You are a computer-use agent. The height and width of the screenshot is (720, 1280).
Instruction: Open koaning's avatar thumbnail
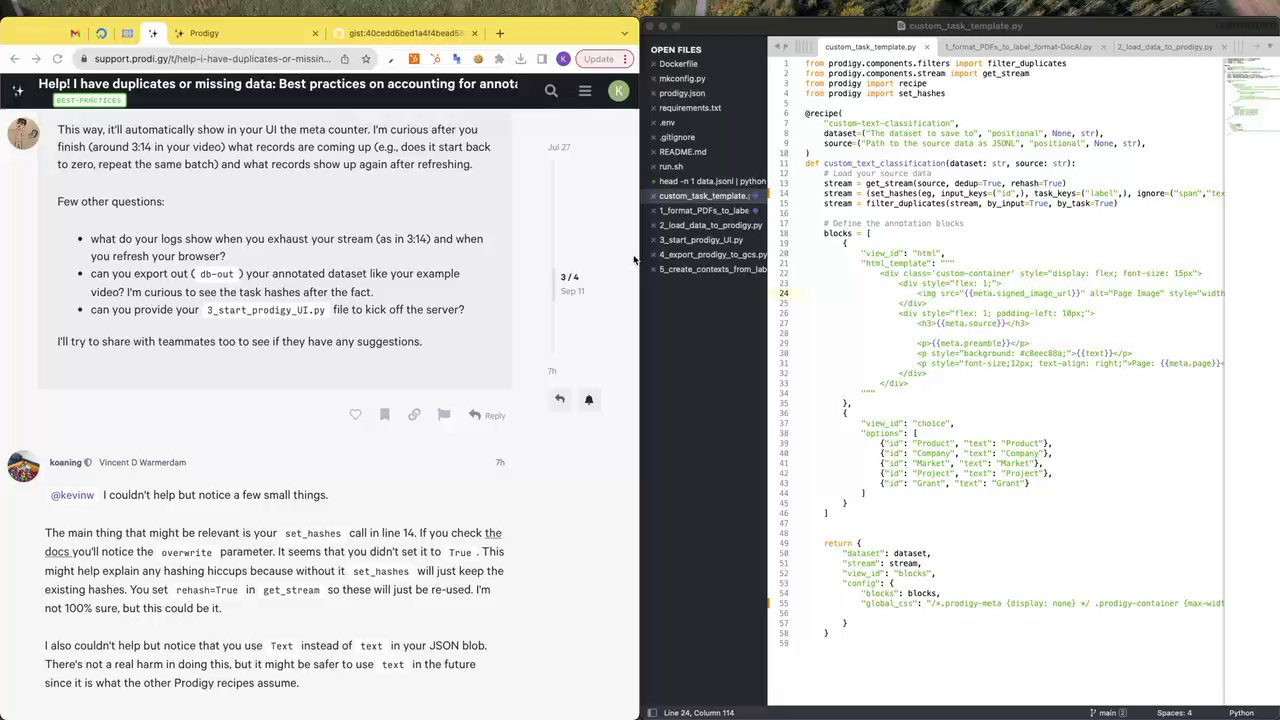(23, 467)
